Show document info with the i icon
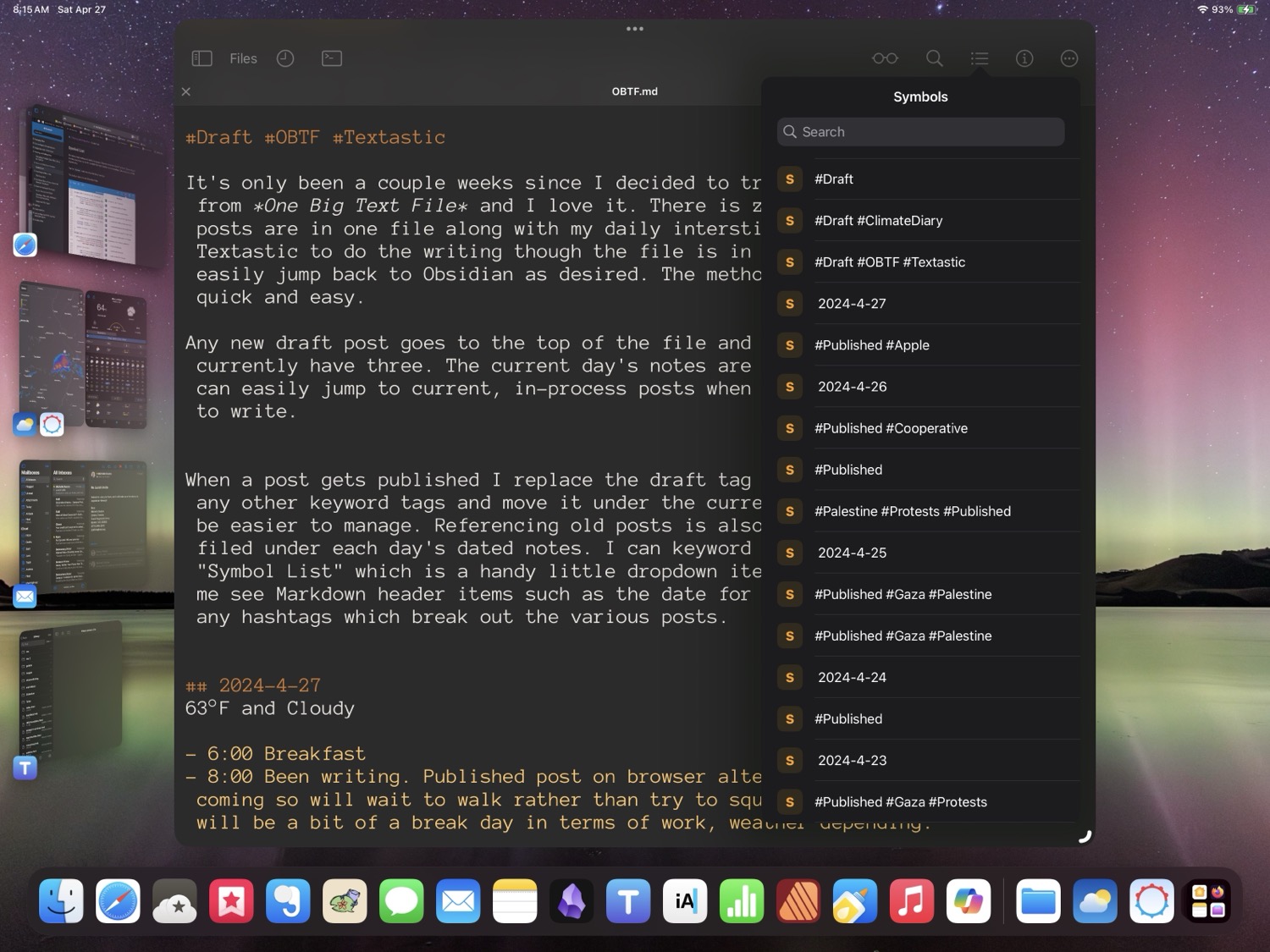This screenshot has width=1270, height=952. (1024, 58)
